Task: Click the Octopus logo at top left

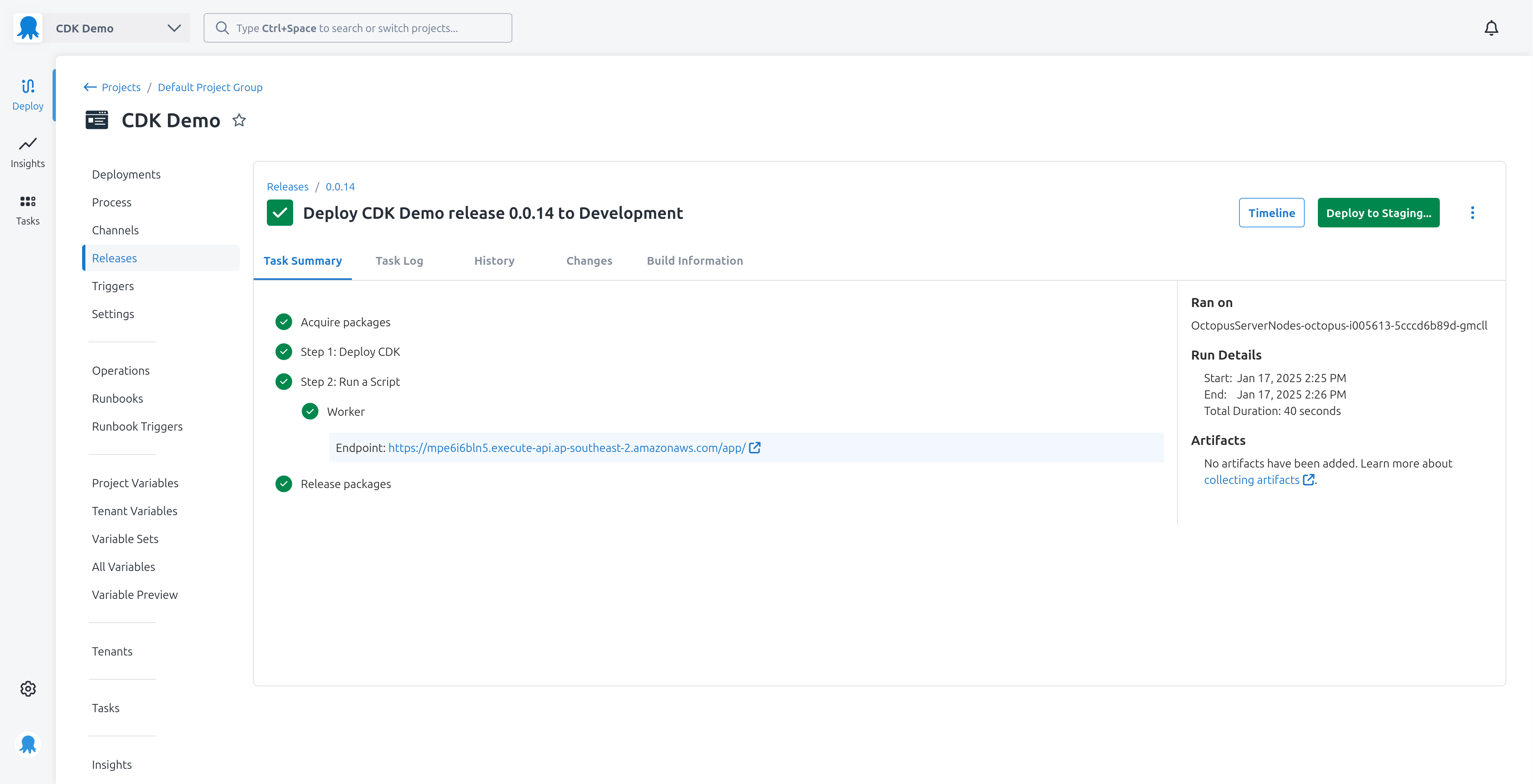Action: [28, 28]
